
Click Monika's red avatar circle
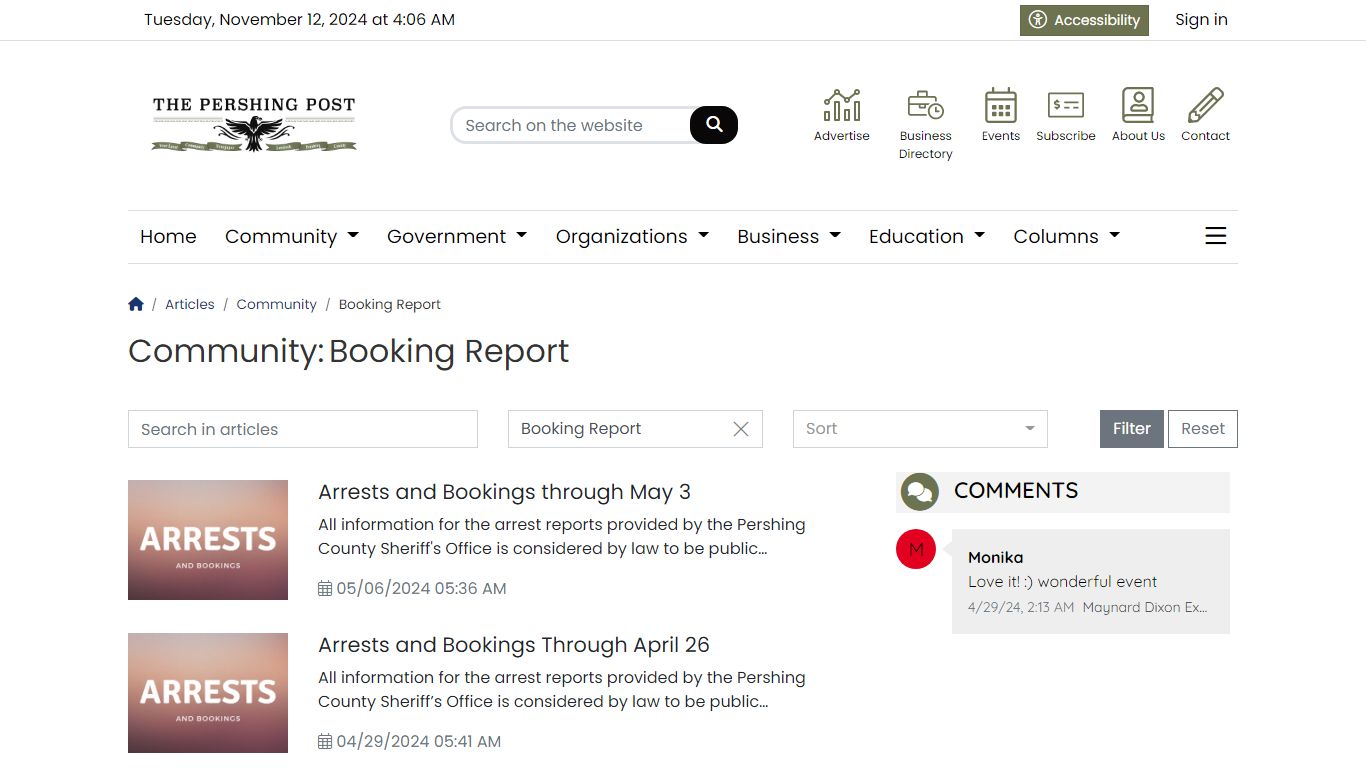click(x=916, y=549)
